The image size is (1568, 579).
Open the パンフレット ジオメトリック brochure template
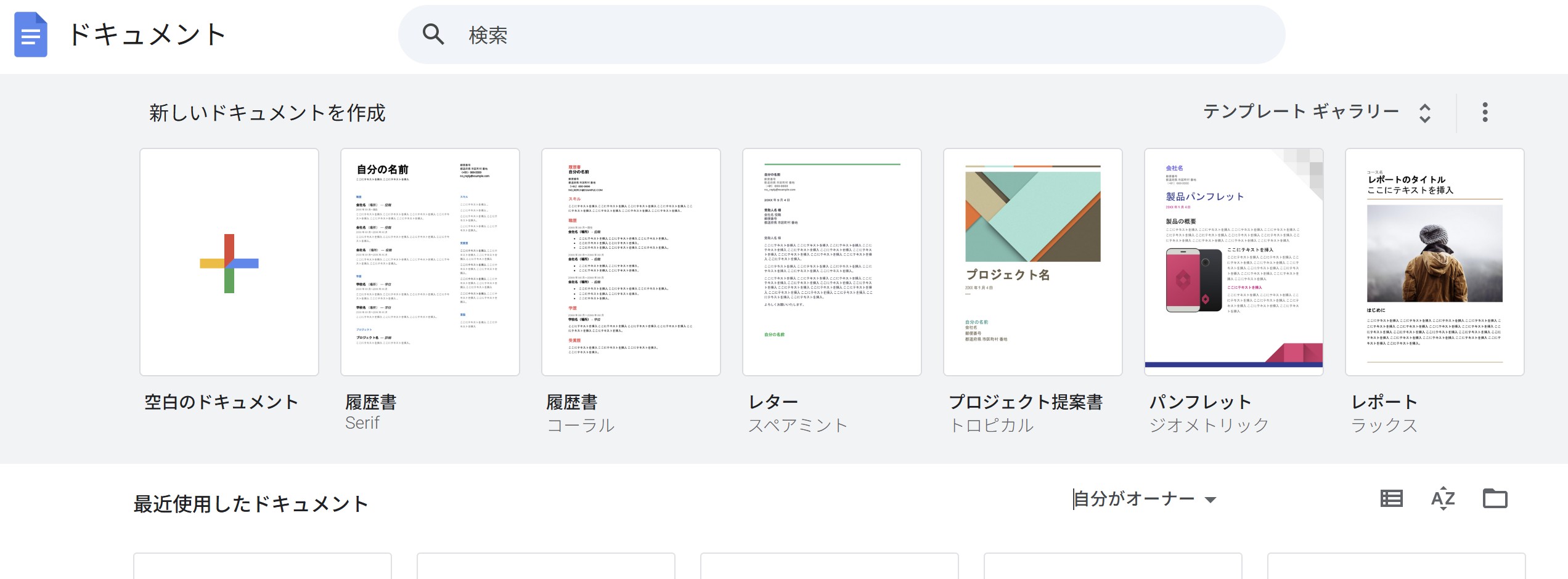1234,262
